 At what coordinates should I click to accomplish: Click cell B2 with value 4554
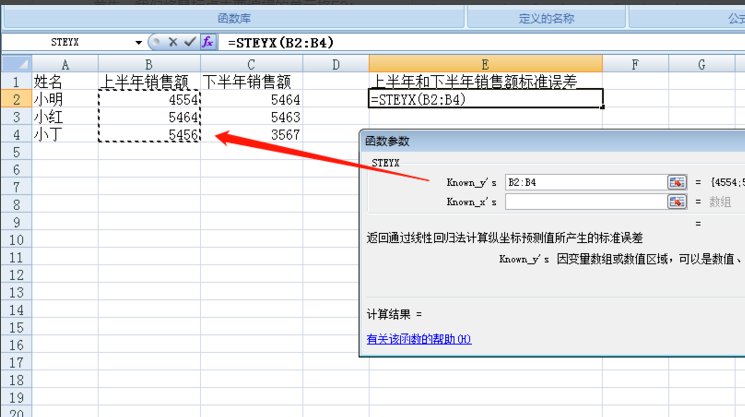click(149, 100)
